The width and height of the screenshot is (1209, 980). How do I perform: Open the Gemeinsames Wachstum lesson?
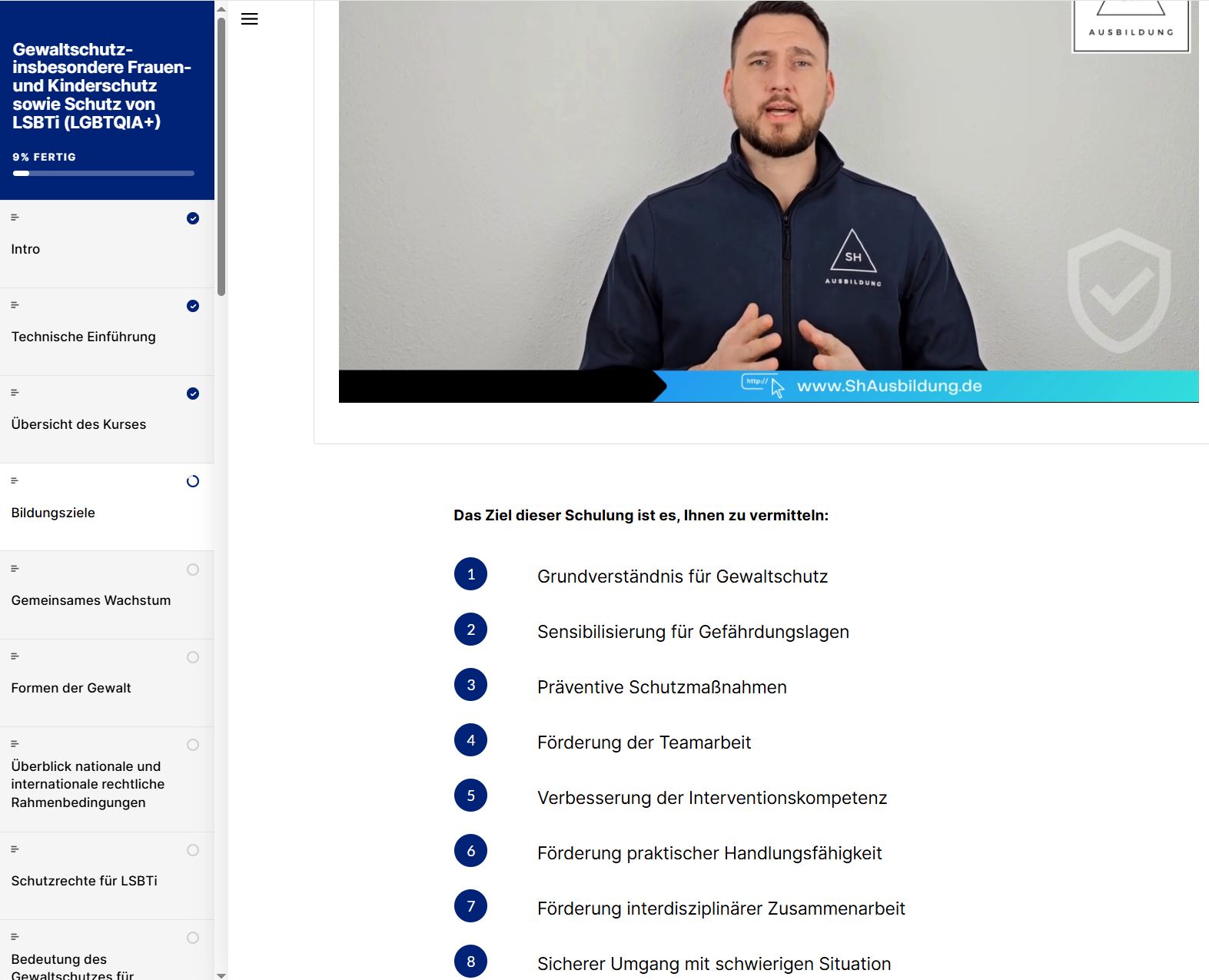point(107,595)
